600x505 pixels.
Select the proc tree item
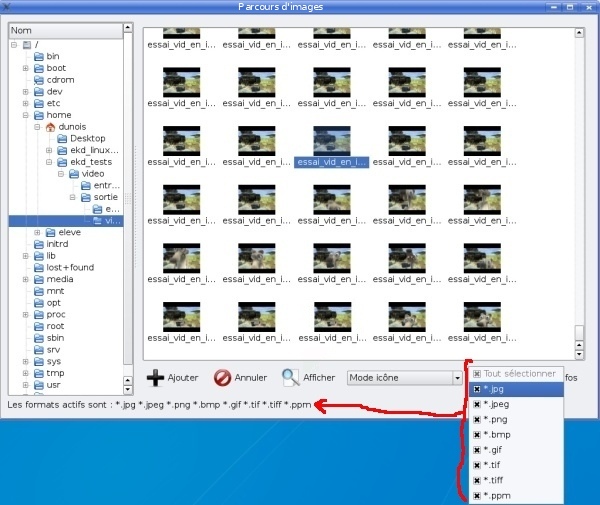click(56, 315)
